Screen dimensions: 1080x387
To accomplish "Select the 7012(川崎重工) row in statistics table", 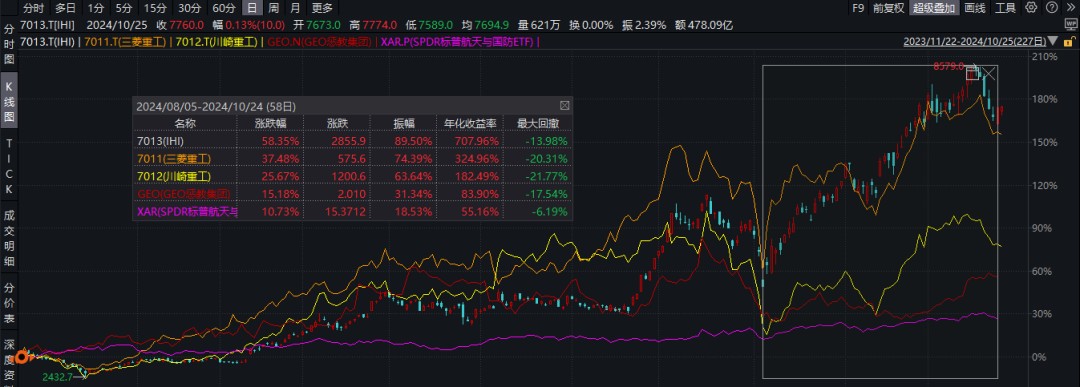I will [352, 176].
